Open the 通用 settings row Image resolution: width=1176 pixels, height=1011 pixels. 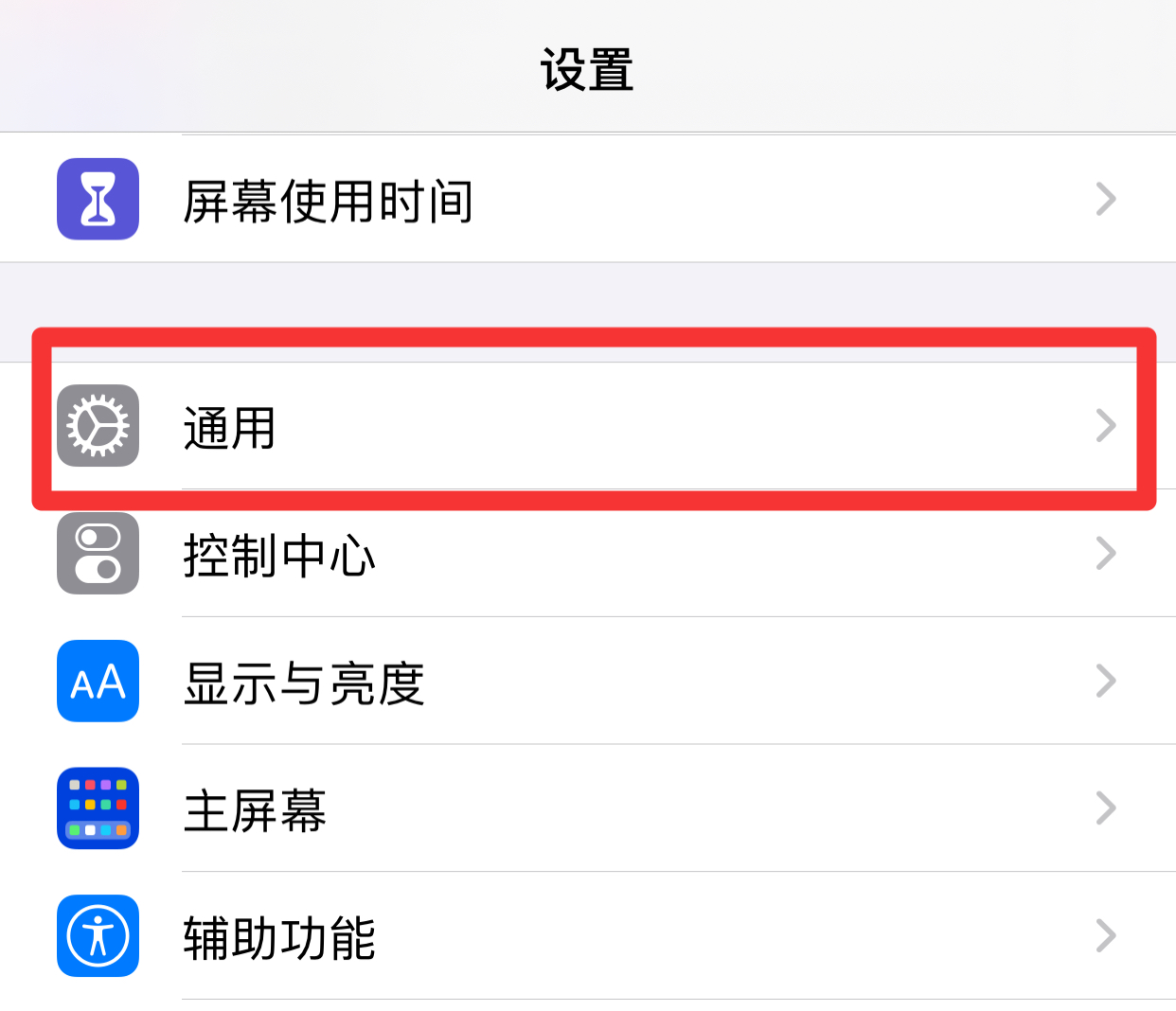tap(588, 426)
